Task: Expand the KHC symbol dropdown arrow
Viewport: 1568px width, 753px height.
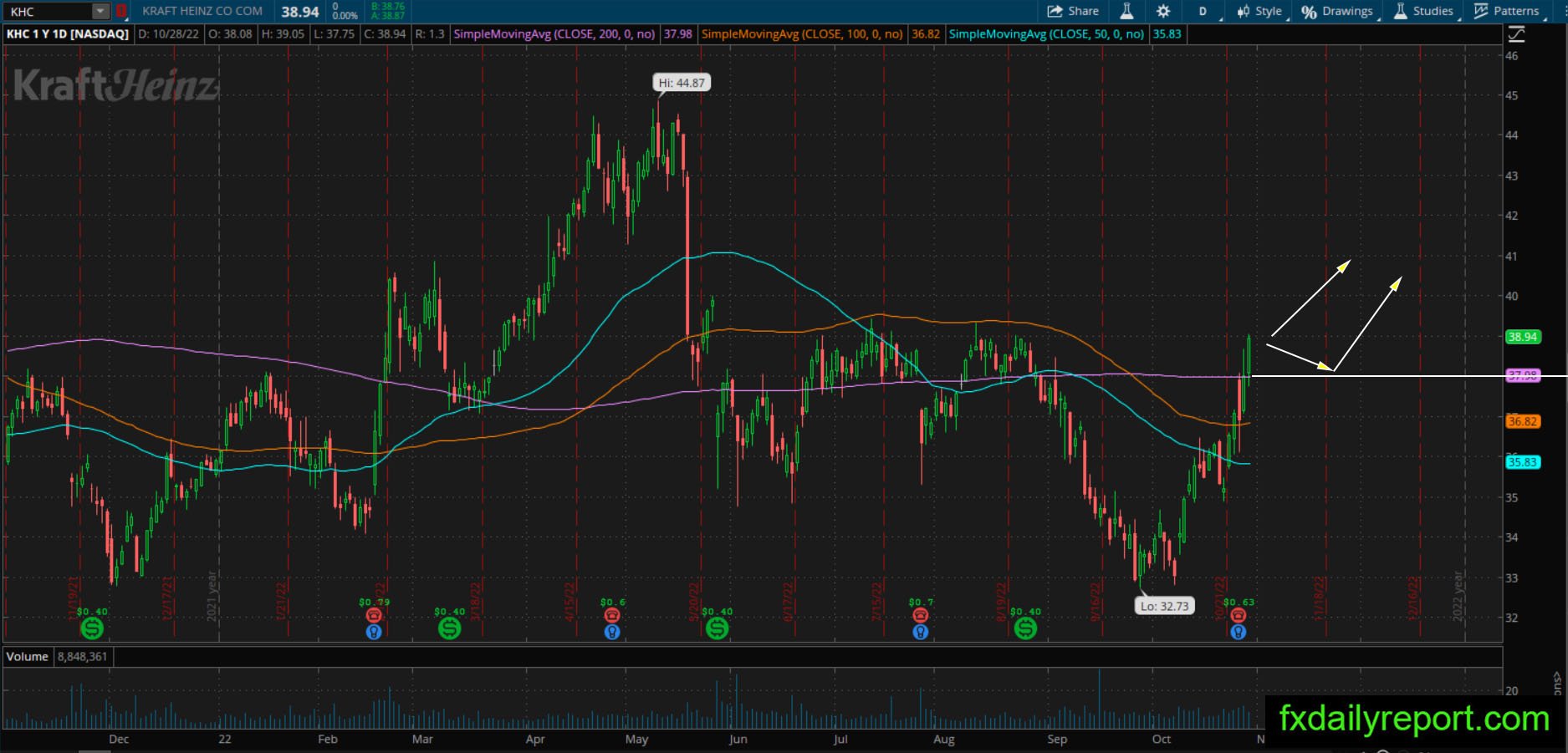Action: pyautogui.click(x=100, y=11)
